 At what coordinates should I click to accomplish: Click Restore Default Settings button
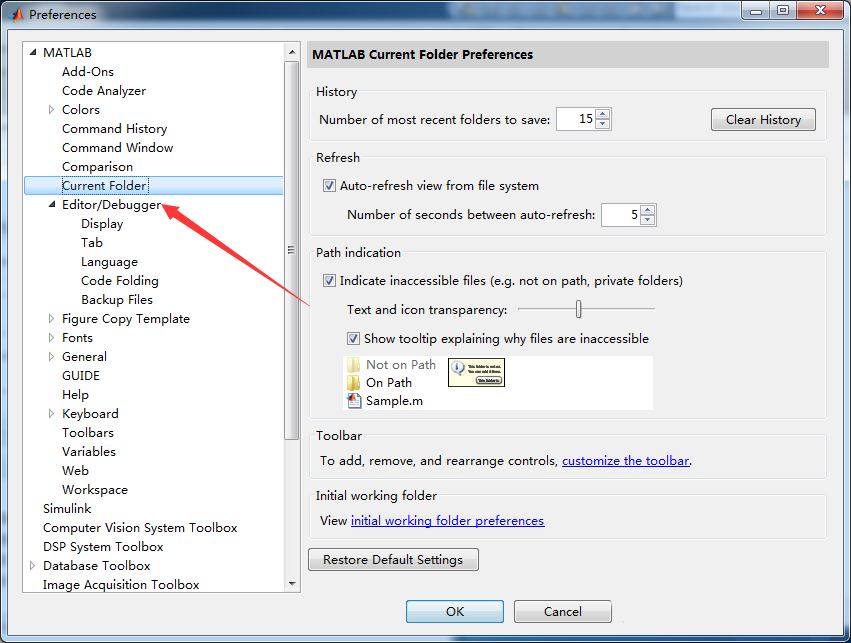click(x=393, y=559)
